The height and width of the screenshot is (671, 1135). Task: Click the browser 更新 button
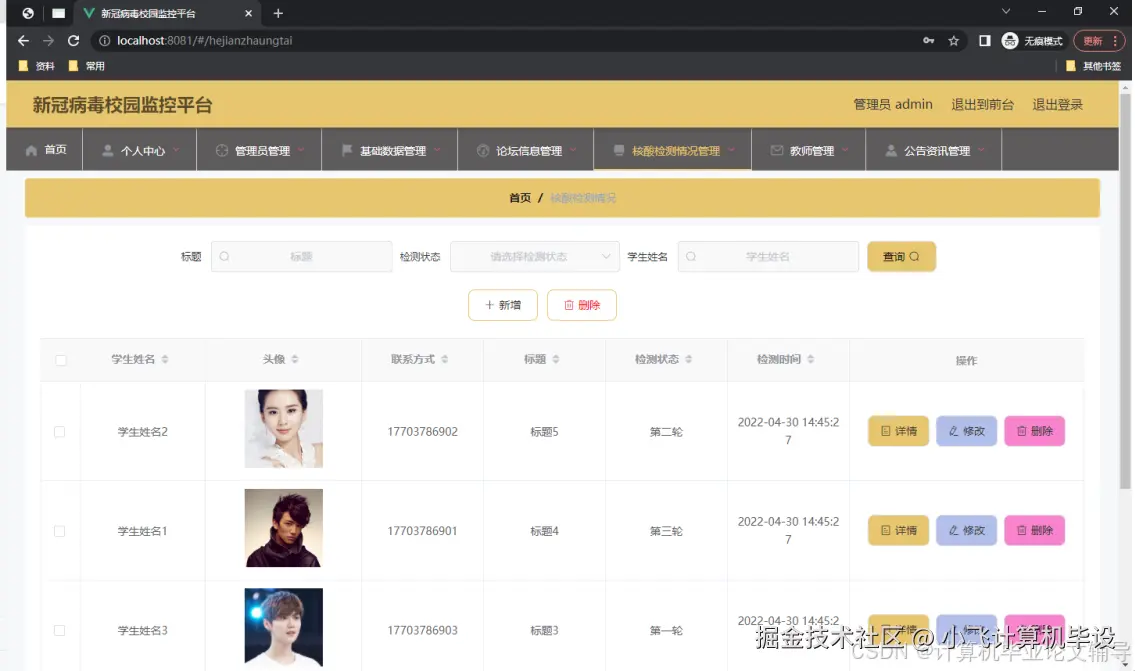pos(1099,41)
